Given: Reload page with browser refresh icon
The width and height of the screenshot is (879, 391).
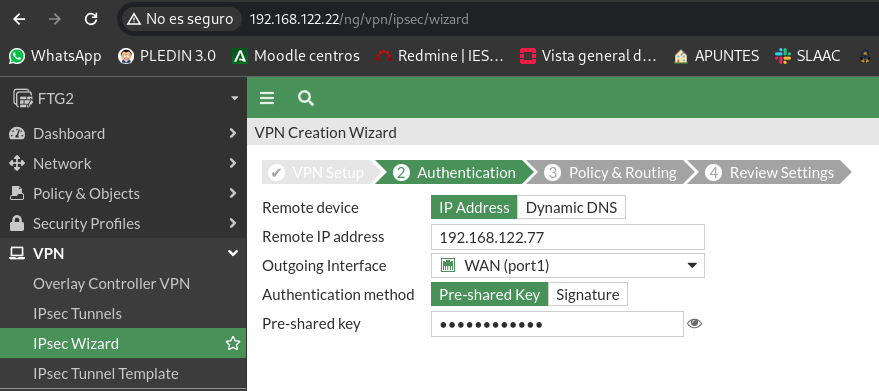Looking at the screenshot, I should tap(91, 19).
